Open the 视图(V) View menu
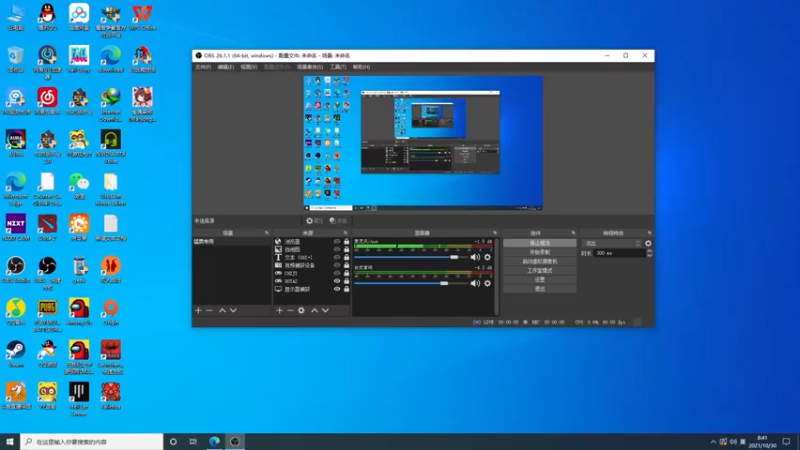Viewport: 800px width, 450px height. [x=249, y=67]
